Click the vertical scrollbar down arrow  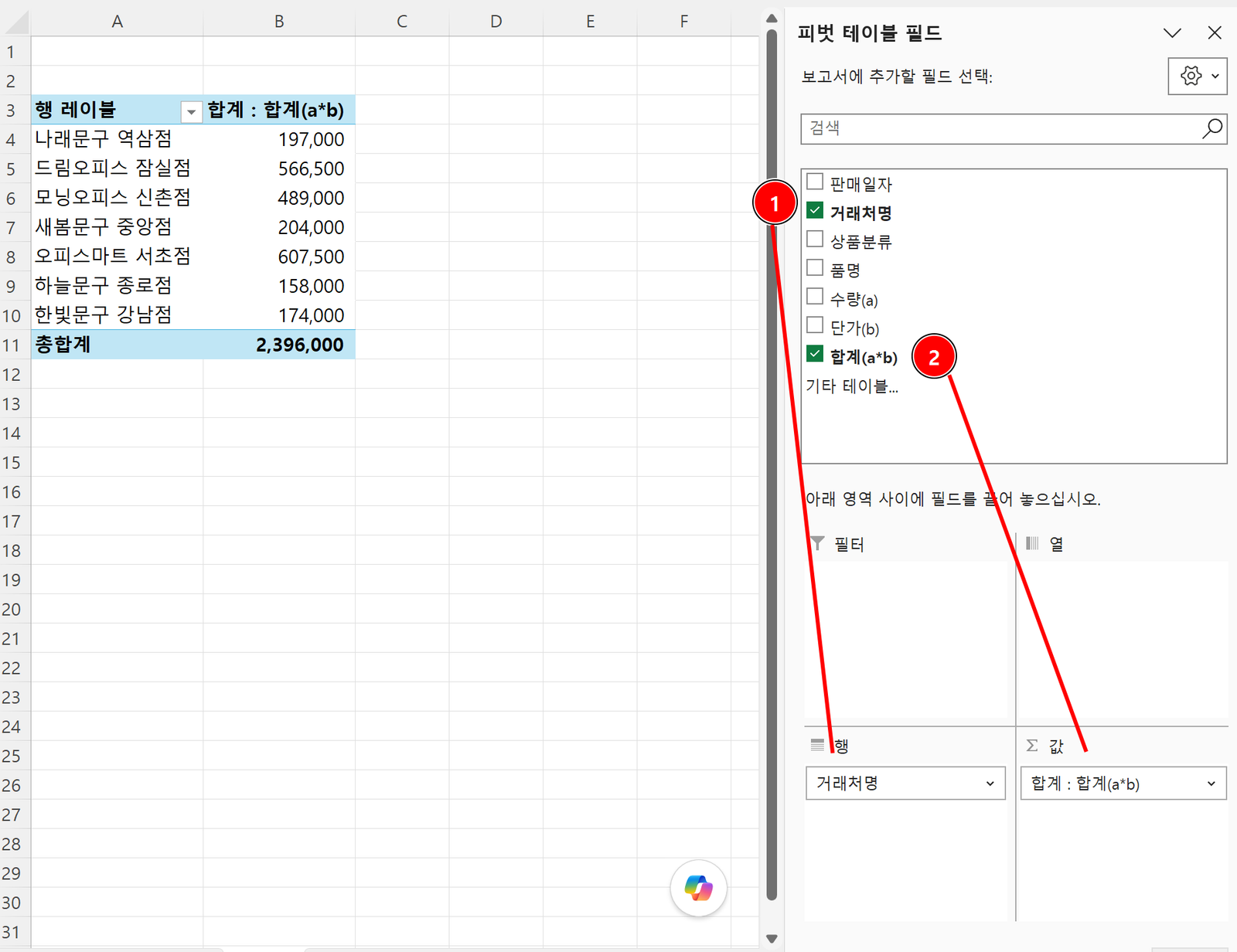(x=772, y=938)
